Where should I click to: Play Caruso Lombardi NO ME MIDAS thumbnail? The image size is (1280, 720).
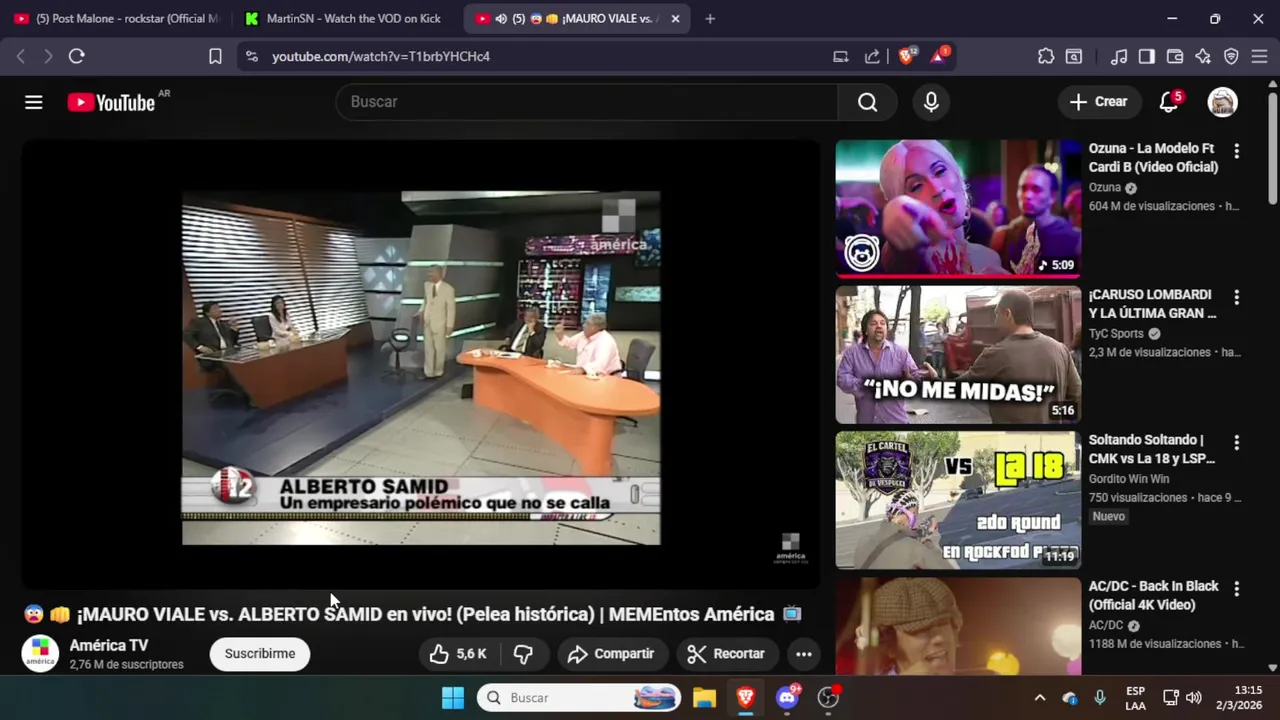pyautogui.click(x=958, y=355)
